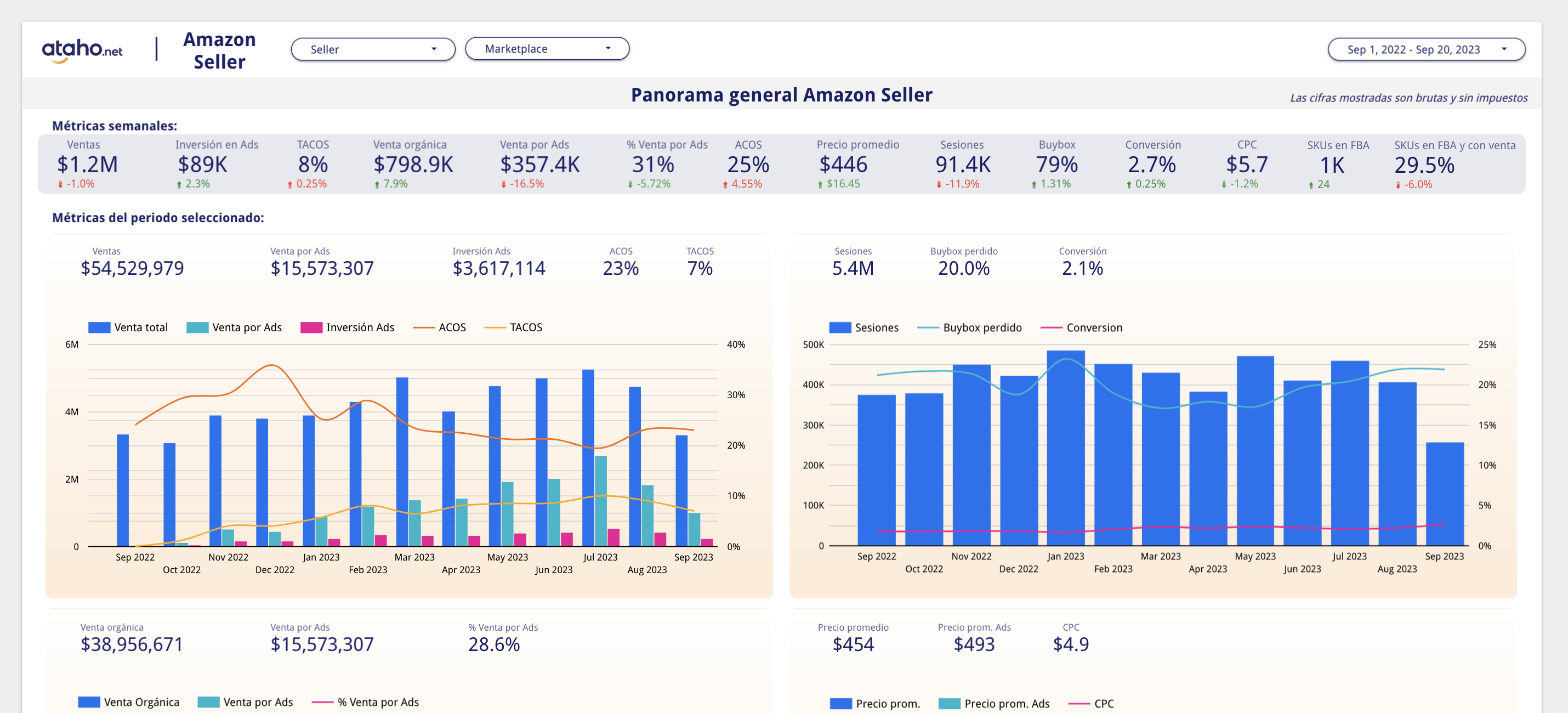Click the down arrow beside -1.0% under Ventas

(x=60, y=184)
